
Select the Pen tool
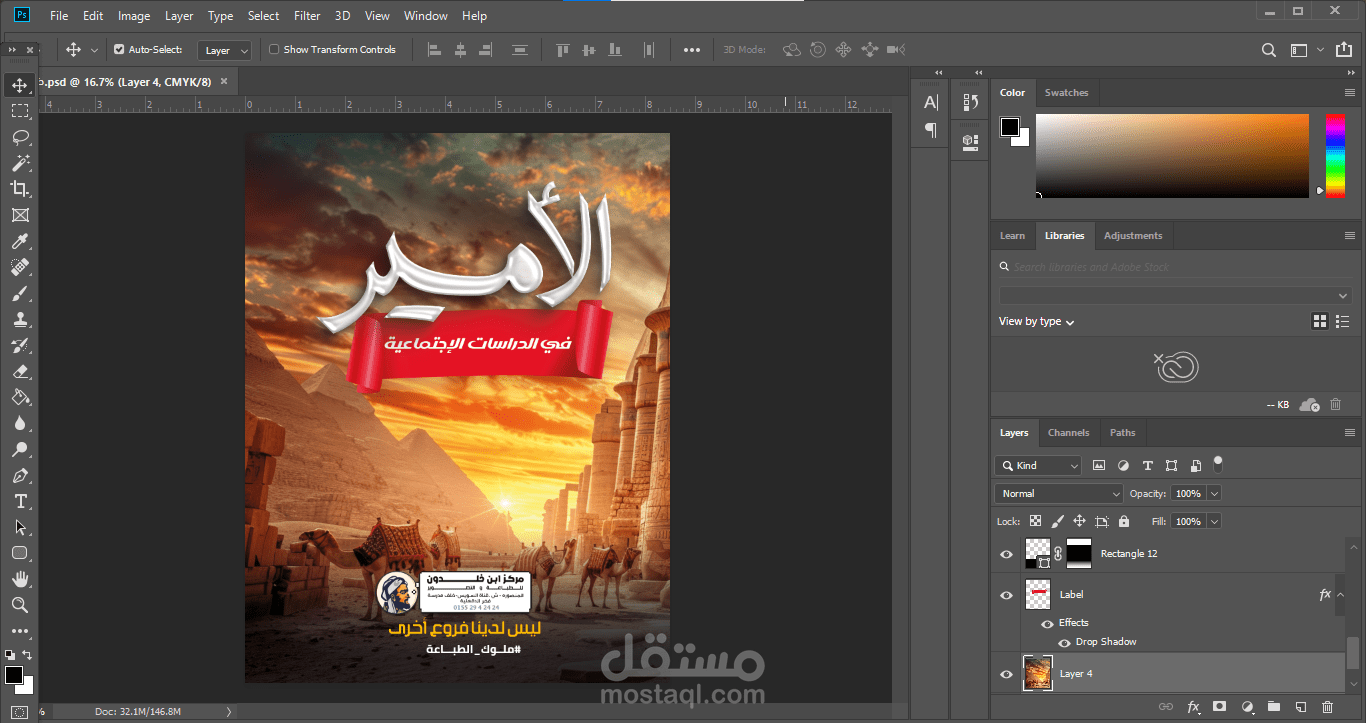click(20, 476)
